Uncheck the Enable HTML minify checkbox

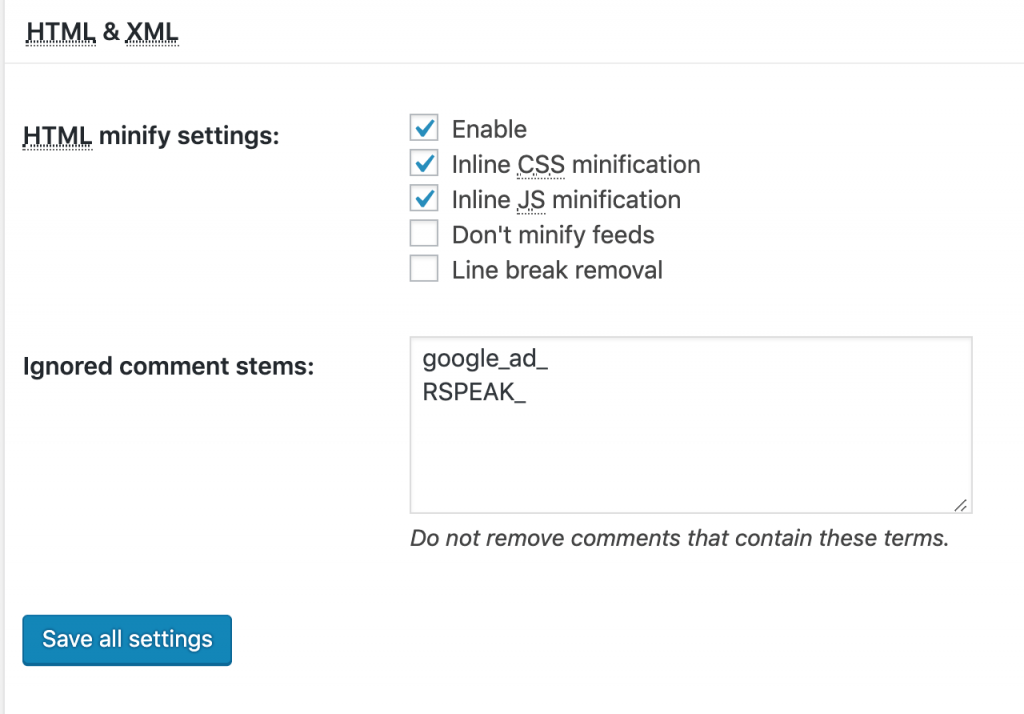(424, 128)
